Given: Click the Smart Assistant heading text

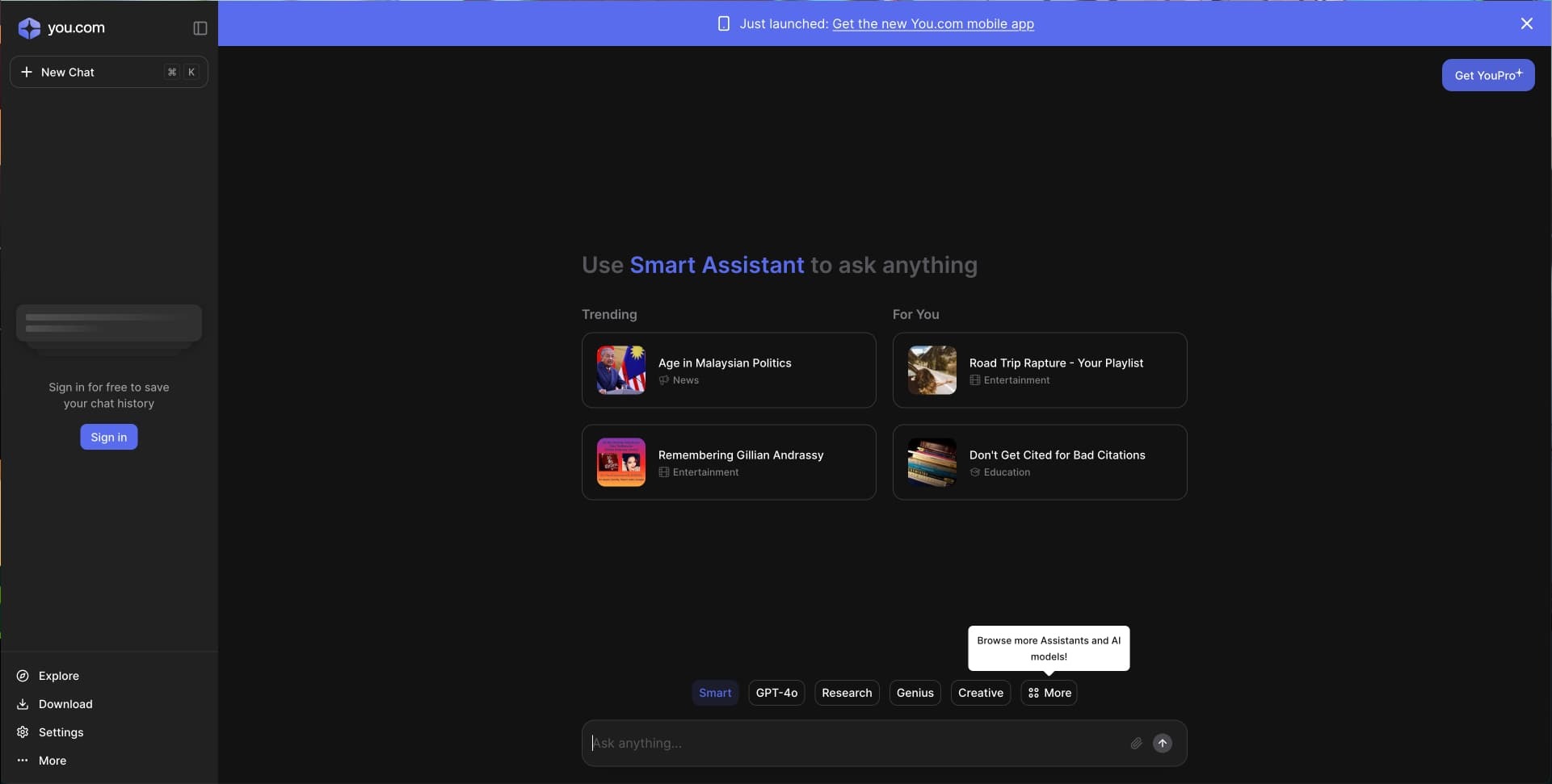Looking at the screenshot, I should coord(717,265).
